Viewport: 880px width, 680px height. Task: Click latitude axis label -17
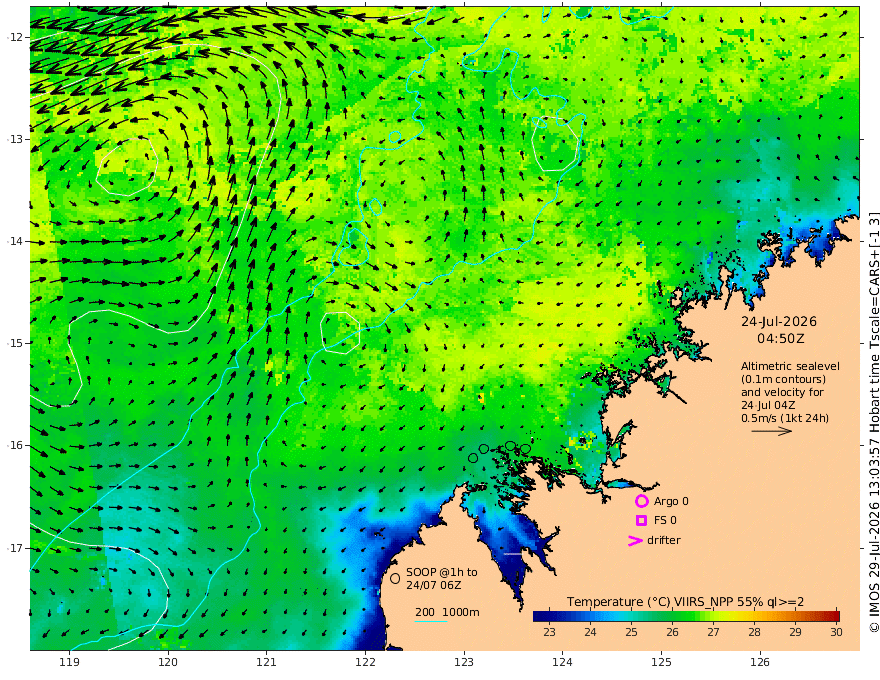[x=16, y=548]
